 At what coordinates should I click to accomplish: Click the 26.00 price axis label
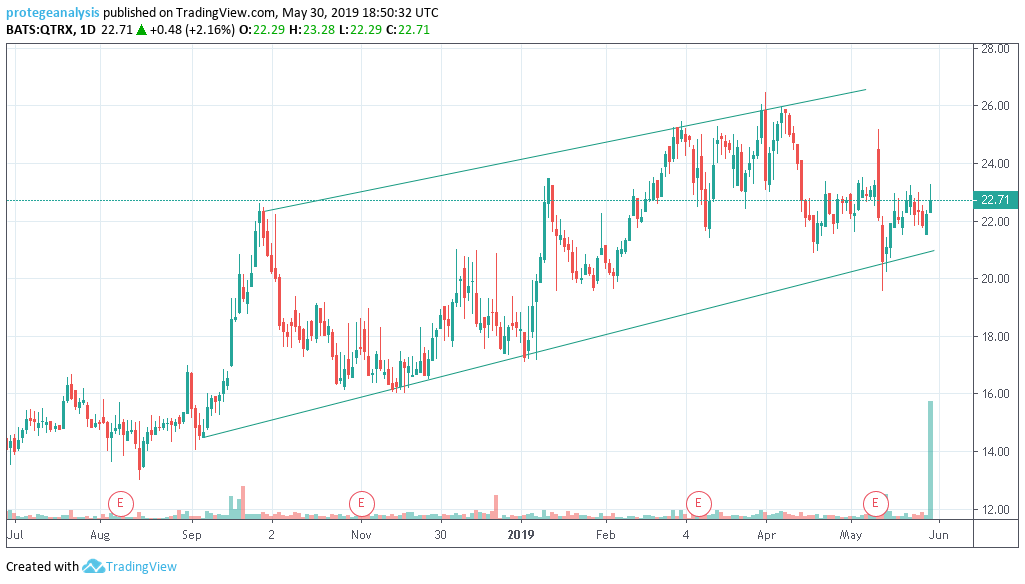click(x=995, y=106)
